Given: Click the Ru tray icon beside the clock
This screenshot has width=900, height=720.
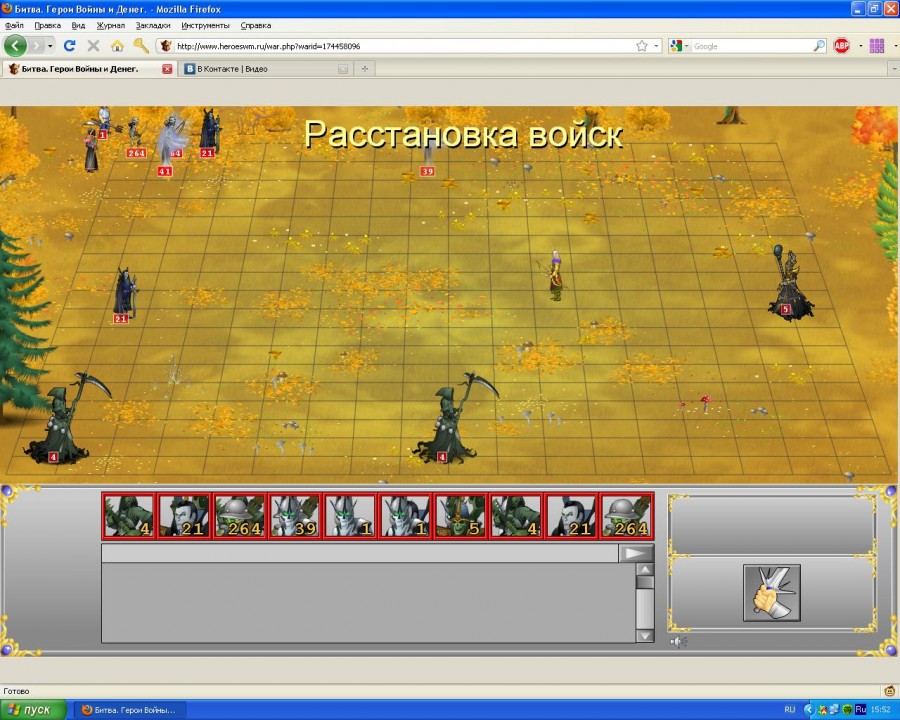Looking at the screenshot, I should pyautogui.click(x=860, y=710).
